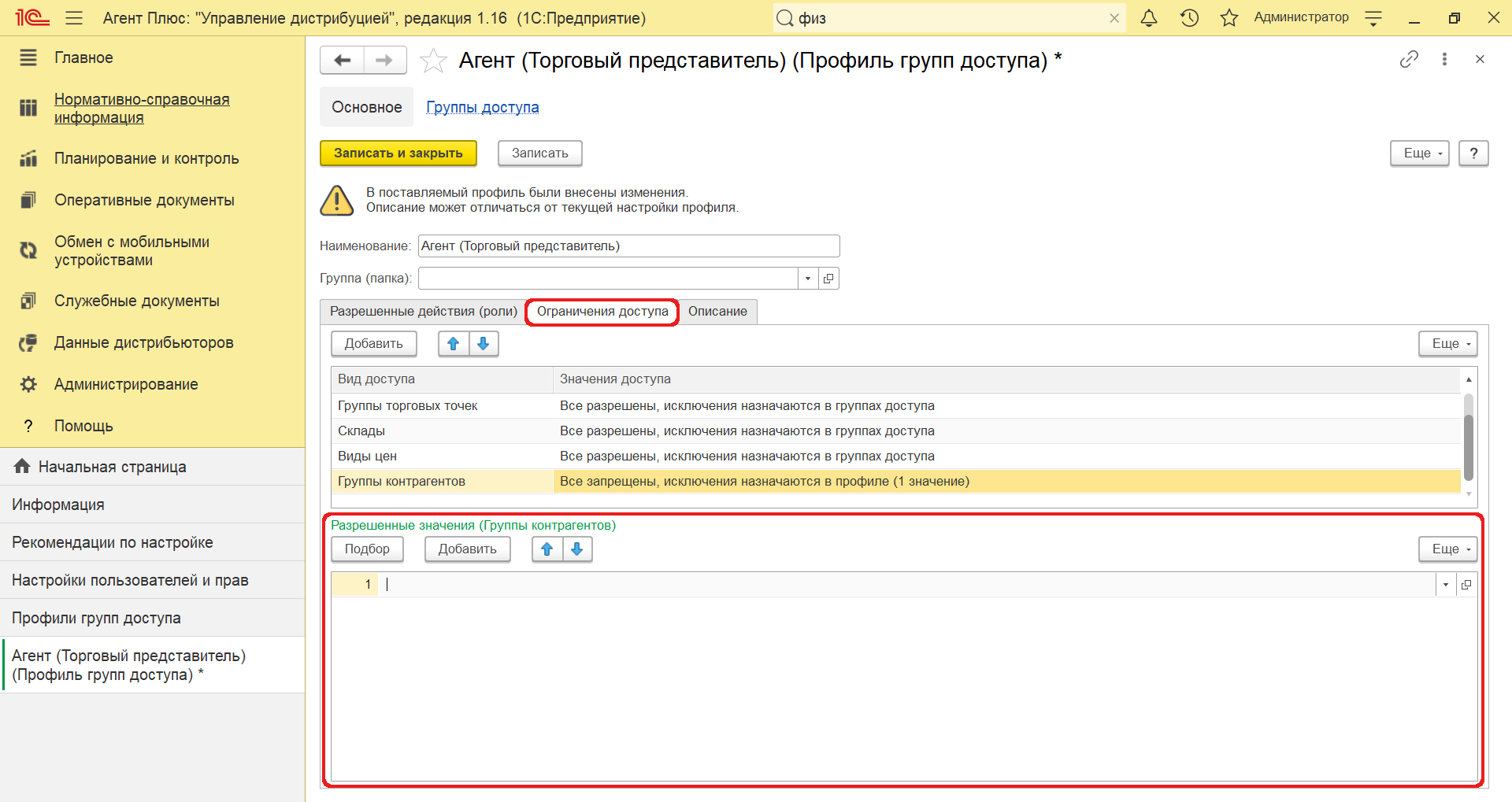Click the Записать button
Screen dimensions: 1512x802
click(540, 153)
